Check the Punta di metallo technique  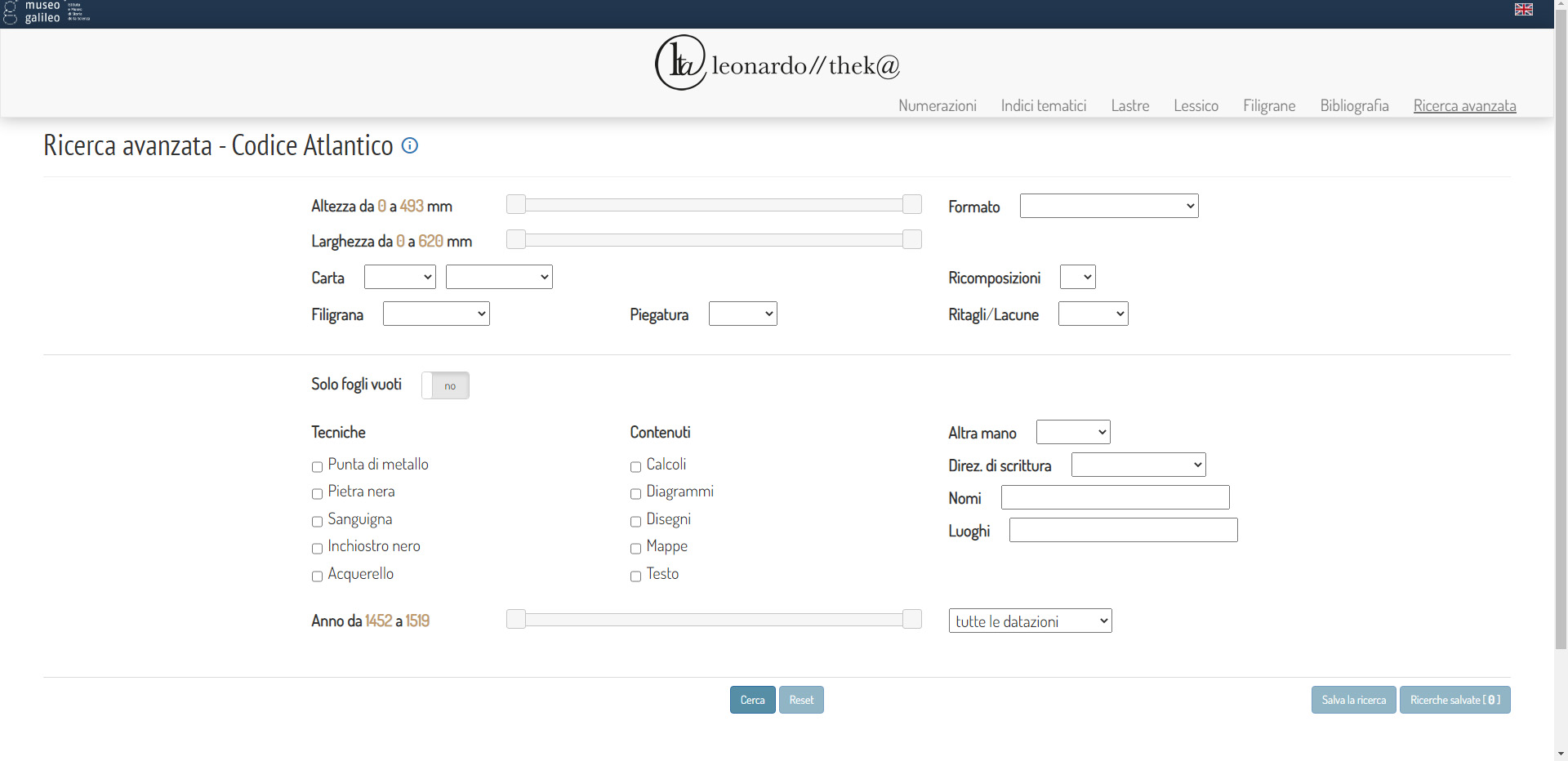pyautogui.click(x=317, y=466)
